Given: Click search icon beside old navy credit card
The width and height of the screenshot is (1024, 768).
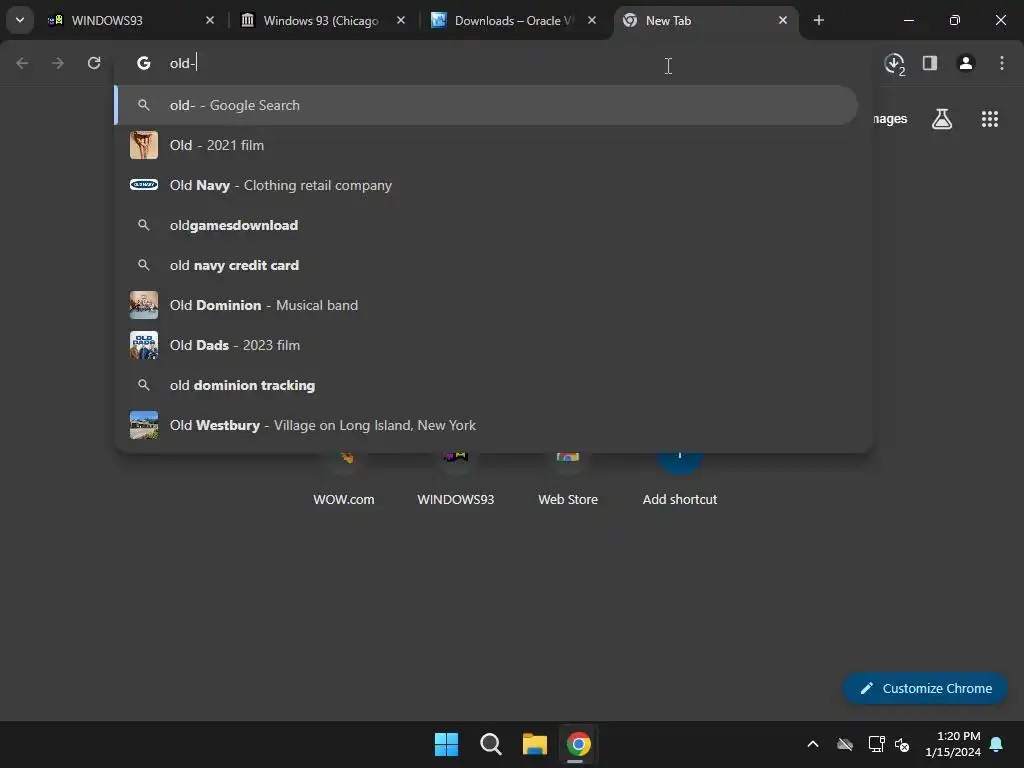Looking at the screenshot, I should pos(144,265).
